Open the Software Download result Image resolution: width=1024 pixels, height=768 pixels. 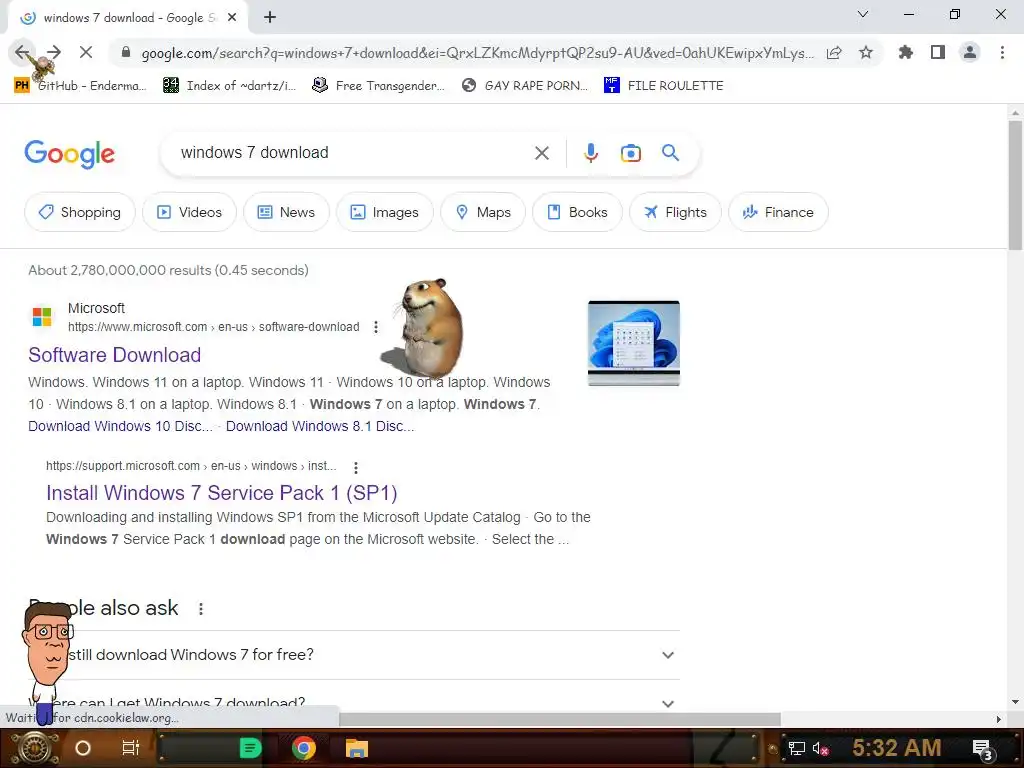114,355
